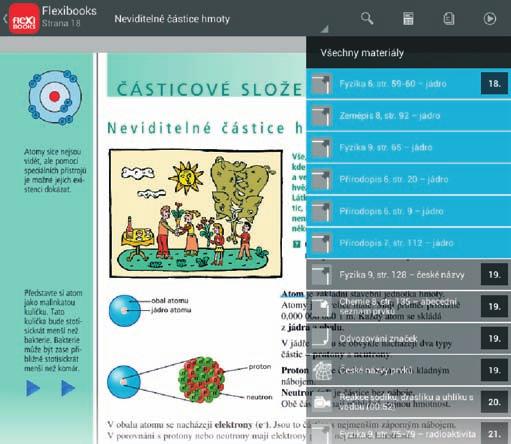Play video Reakce sodíku, draslíku a uhlíku
The image size is (511, 444).
tap(408, 402)
